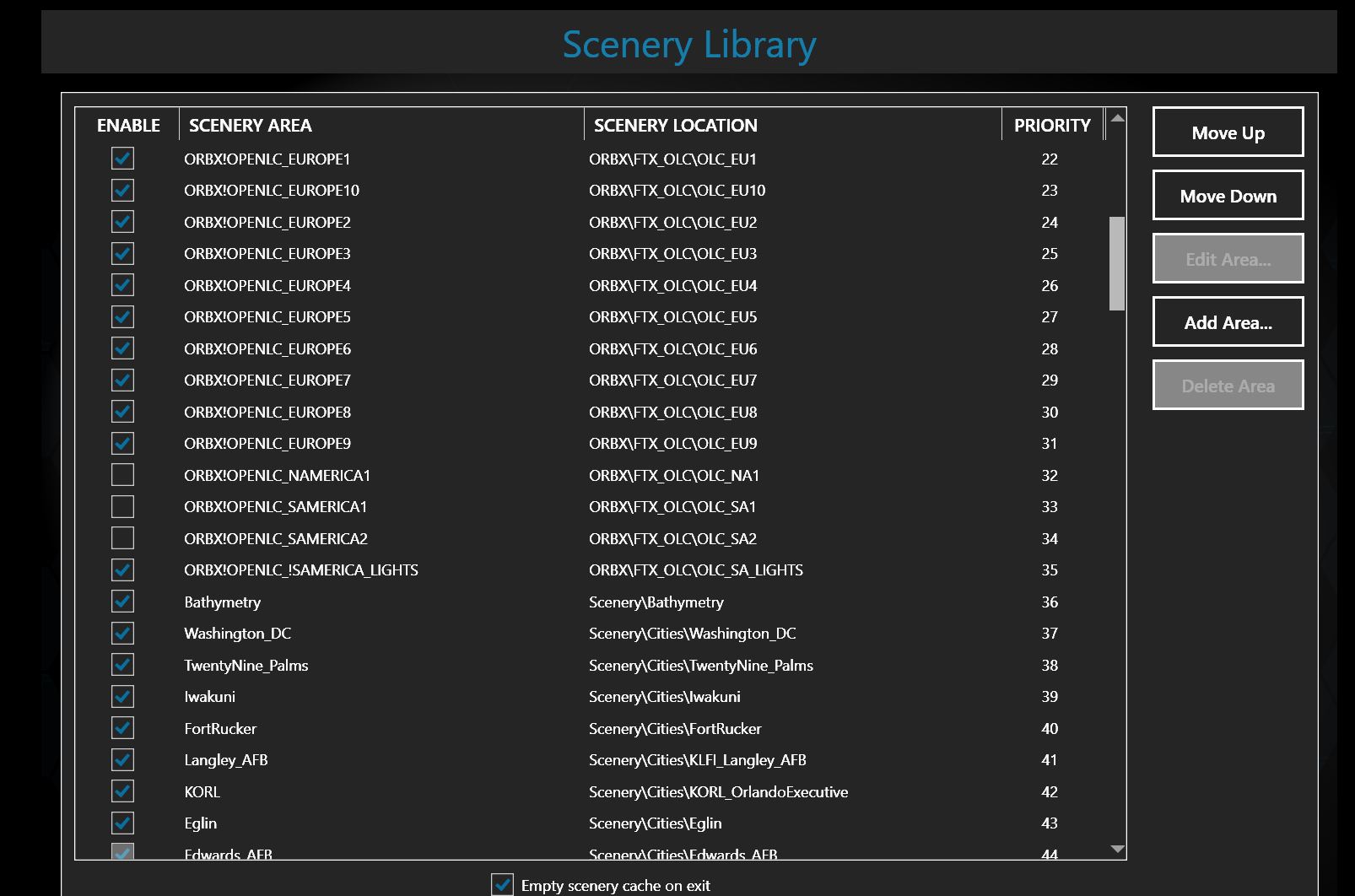Enable the ORBX!OPENLC_SAMERICA2 checkbox
The image size is (1355, 896).
(x=122, y=538)
